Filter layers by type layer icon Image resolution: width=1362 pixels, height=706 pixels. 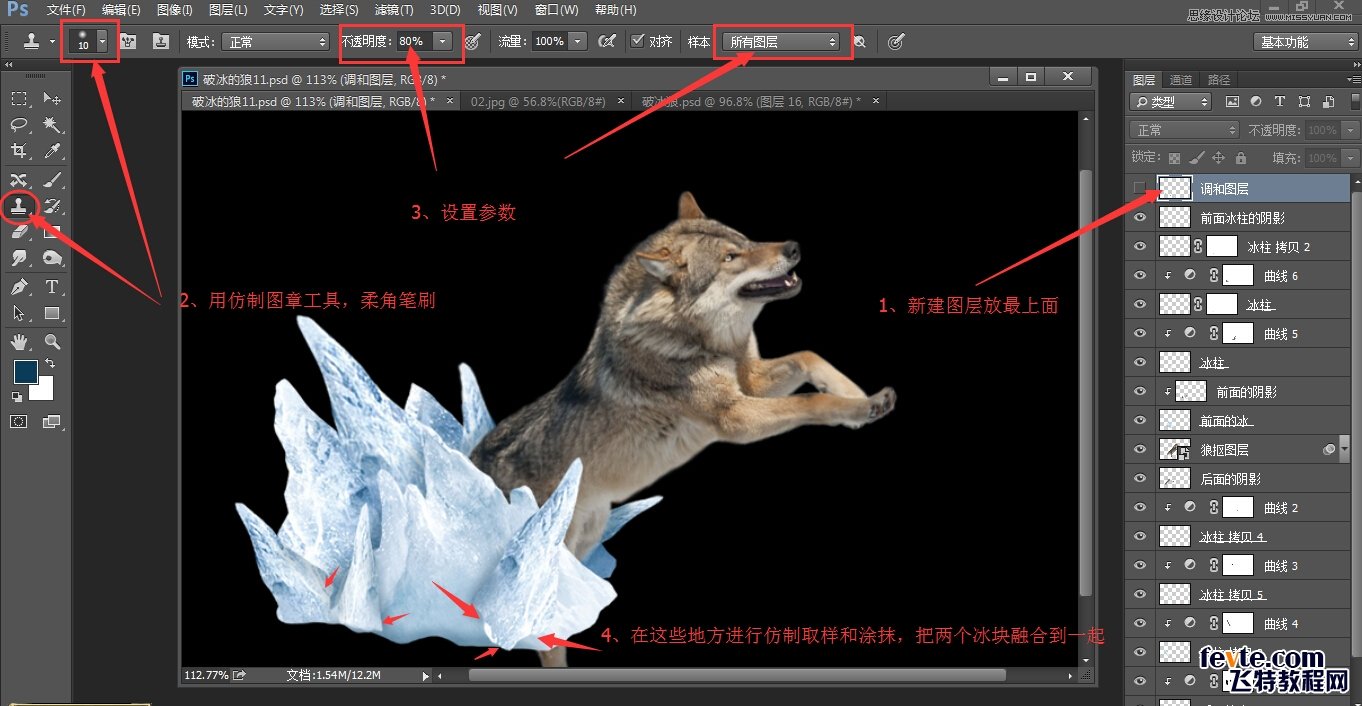(x=1280, y=102)
